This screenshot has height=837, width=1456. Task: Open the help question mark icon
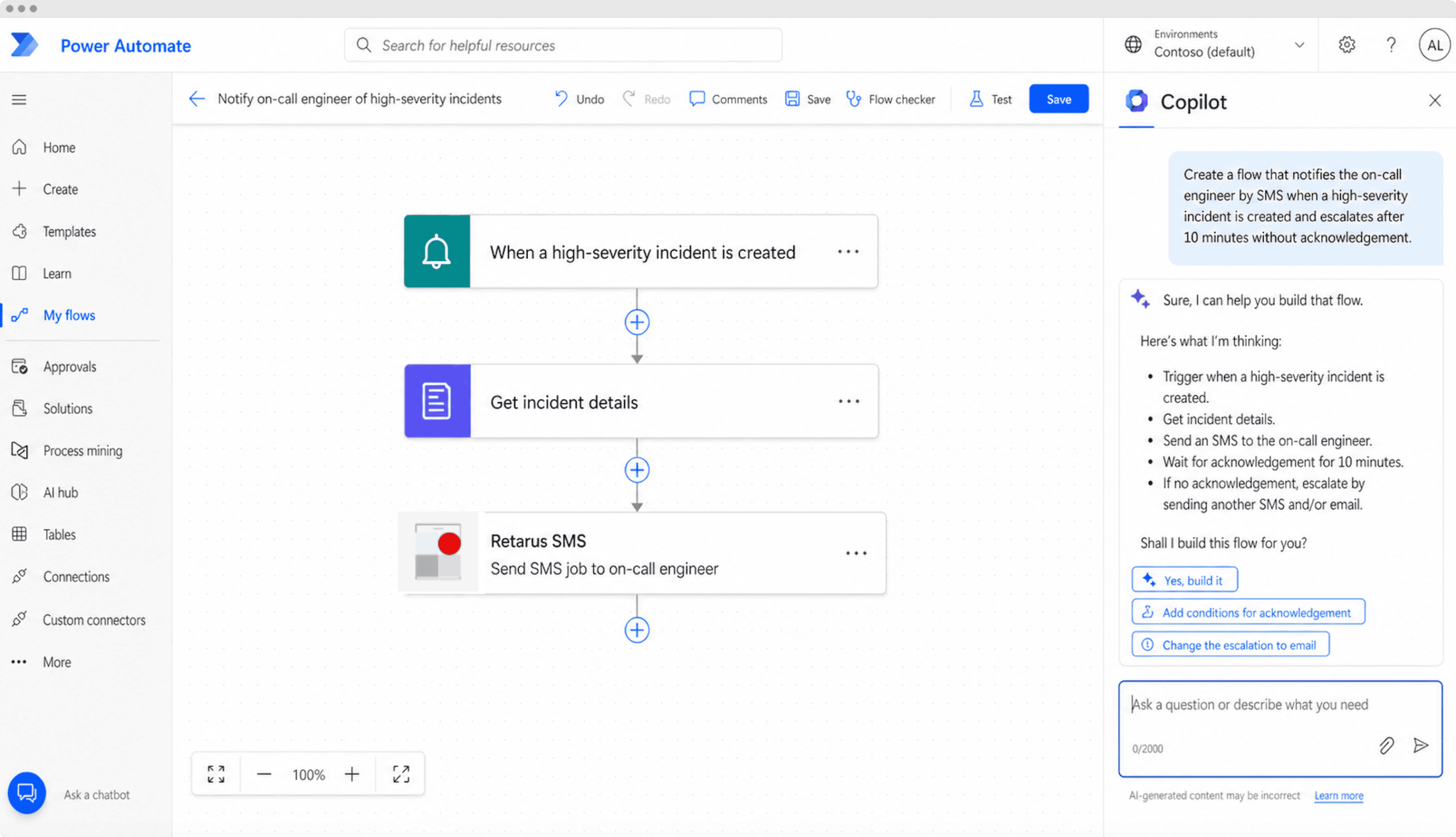click(x=1391, y=45)
